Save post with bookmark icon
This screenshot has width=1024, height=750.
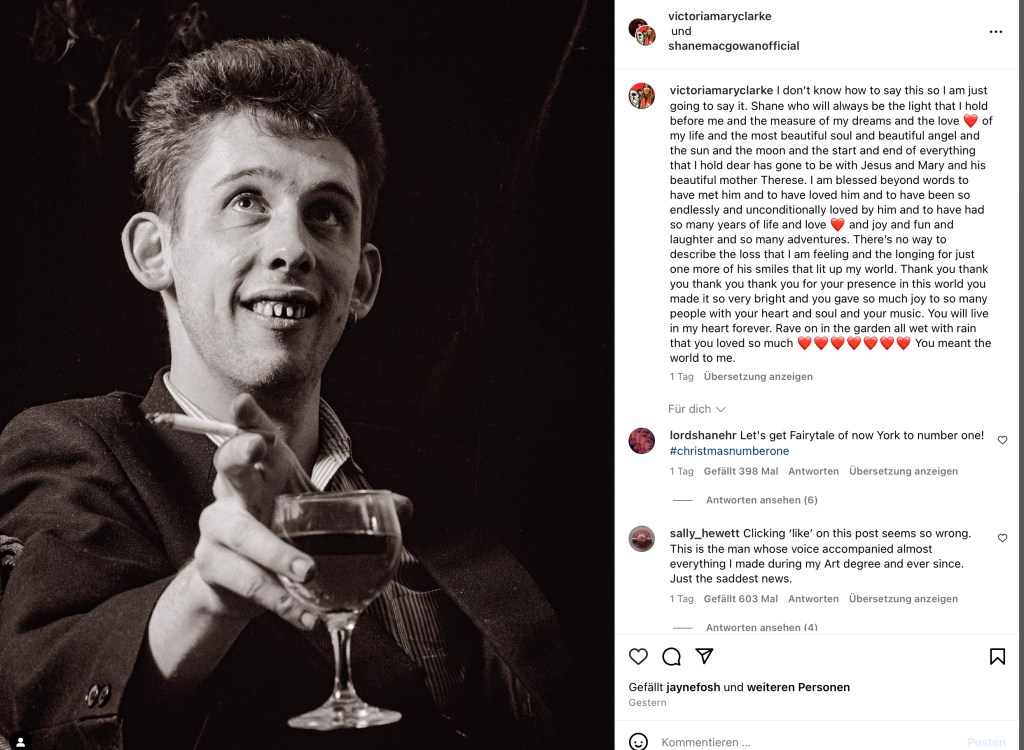click(x=997, y=656)
